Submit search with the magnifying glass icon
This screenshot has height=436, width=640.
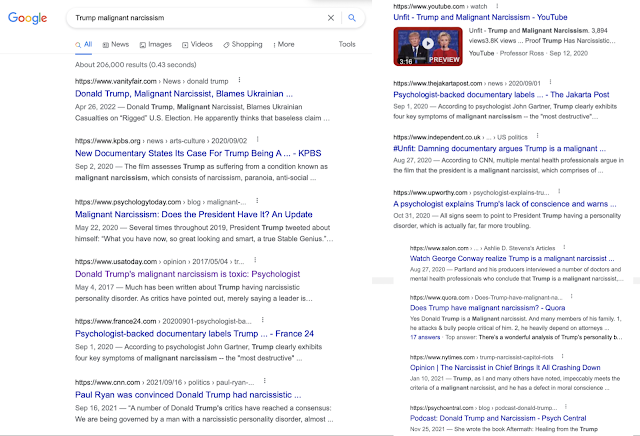tap(351, 18)
